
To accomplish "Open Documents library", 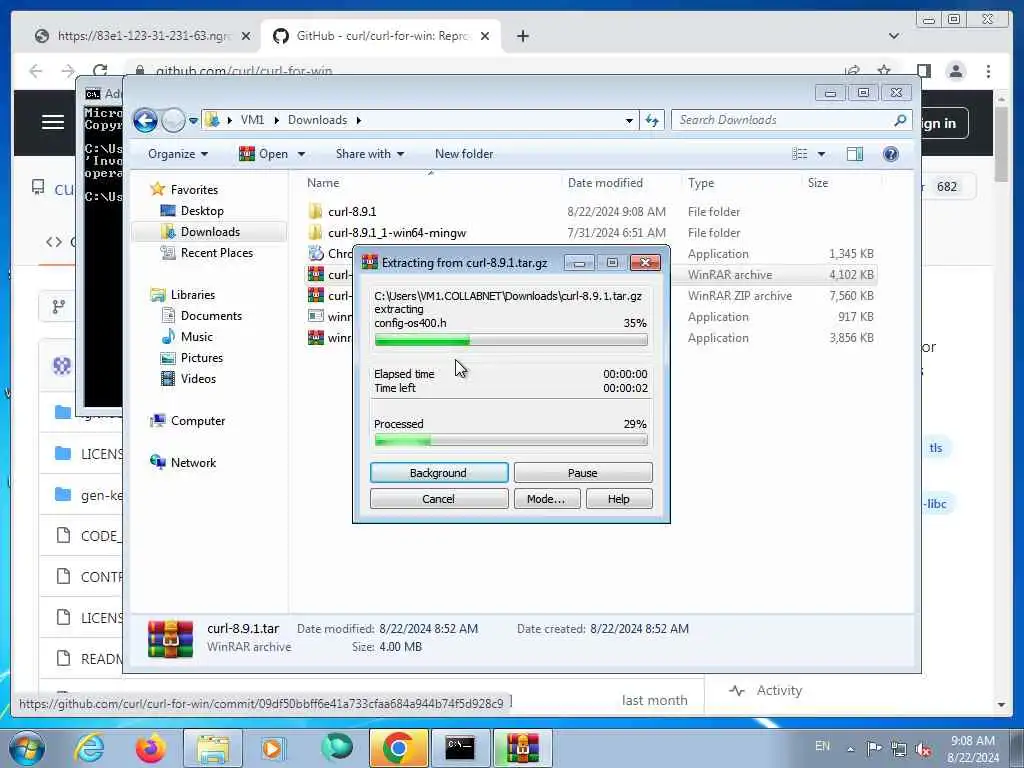I will pyautogui.click(x=202, y=316).
